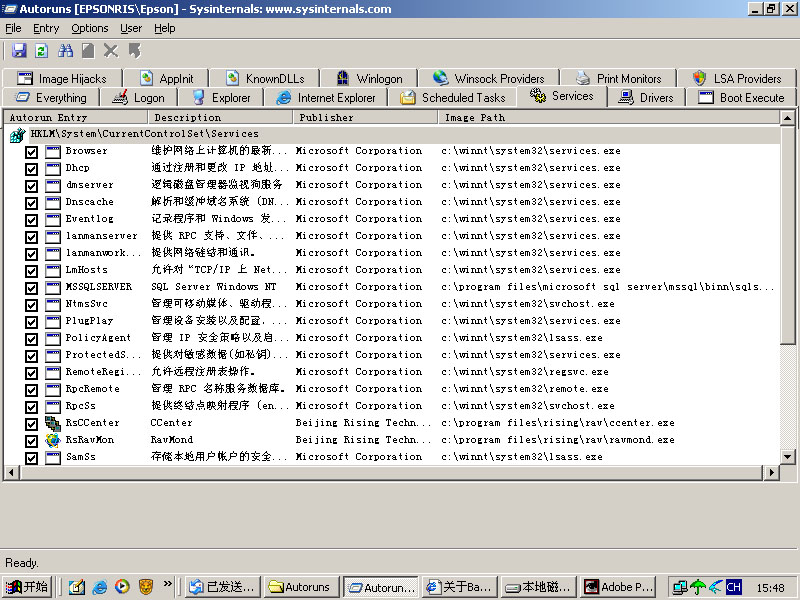
Task: Uncheck the RsCCenter service entry
Action: tap(31, 424)
